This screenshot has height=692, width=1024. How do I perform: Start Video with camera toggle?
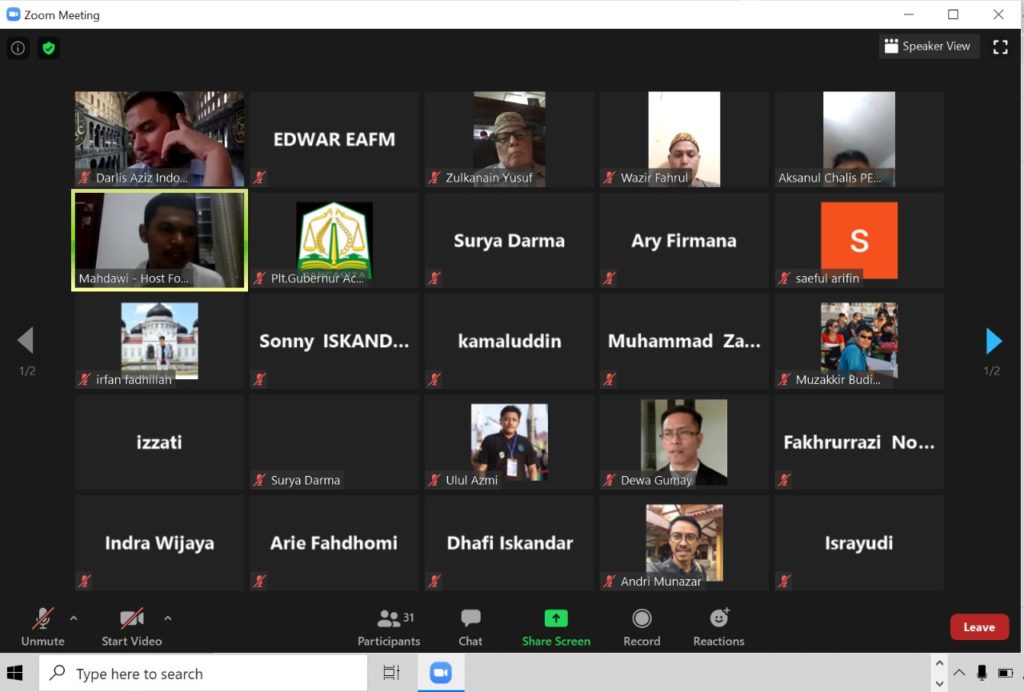point(131,627)
